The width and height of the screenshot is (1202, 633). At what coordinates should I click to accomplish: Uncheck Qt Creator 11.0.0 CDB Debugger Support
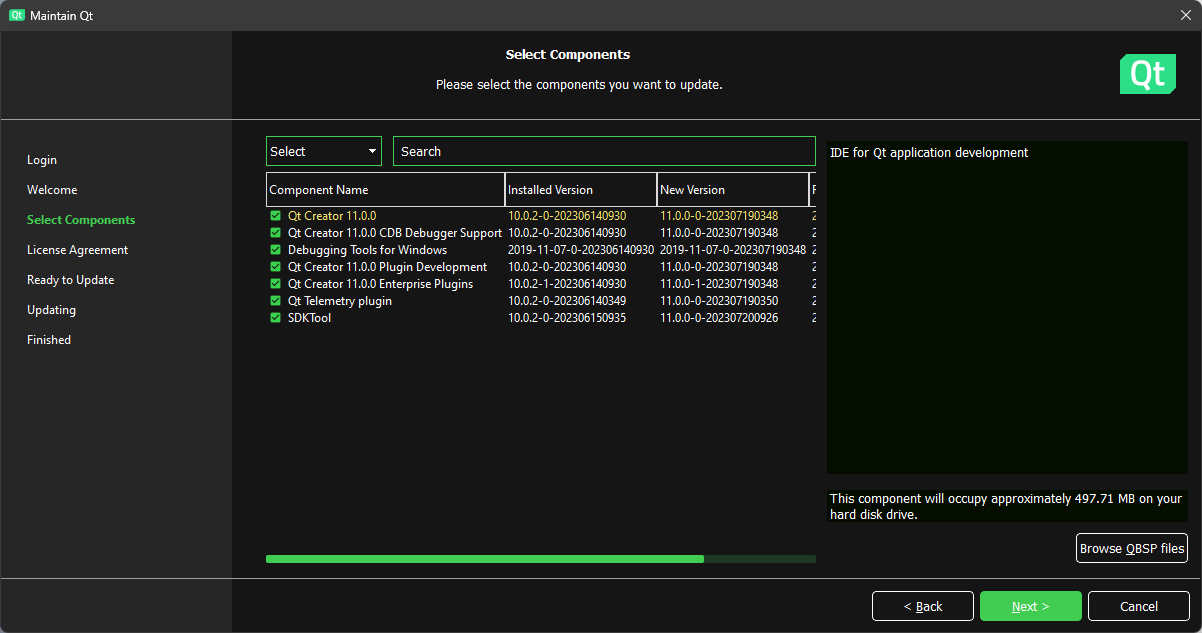click(x=275, y=233)
